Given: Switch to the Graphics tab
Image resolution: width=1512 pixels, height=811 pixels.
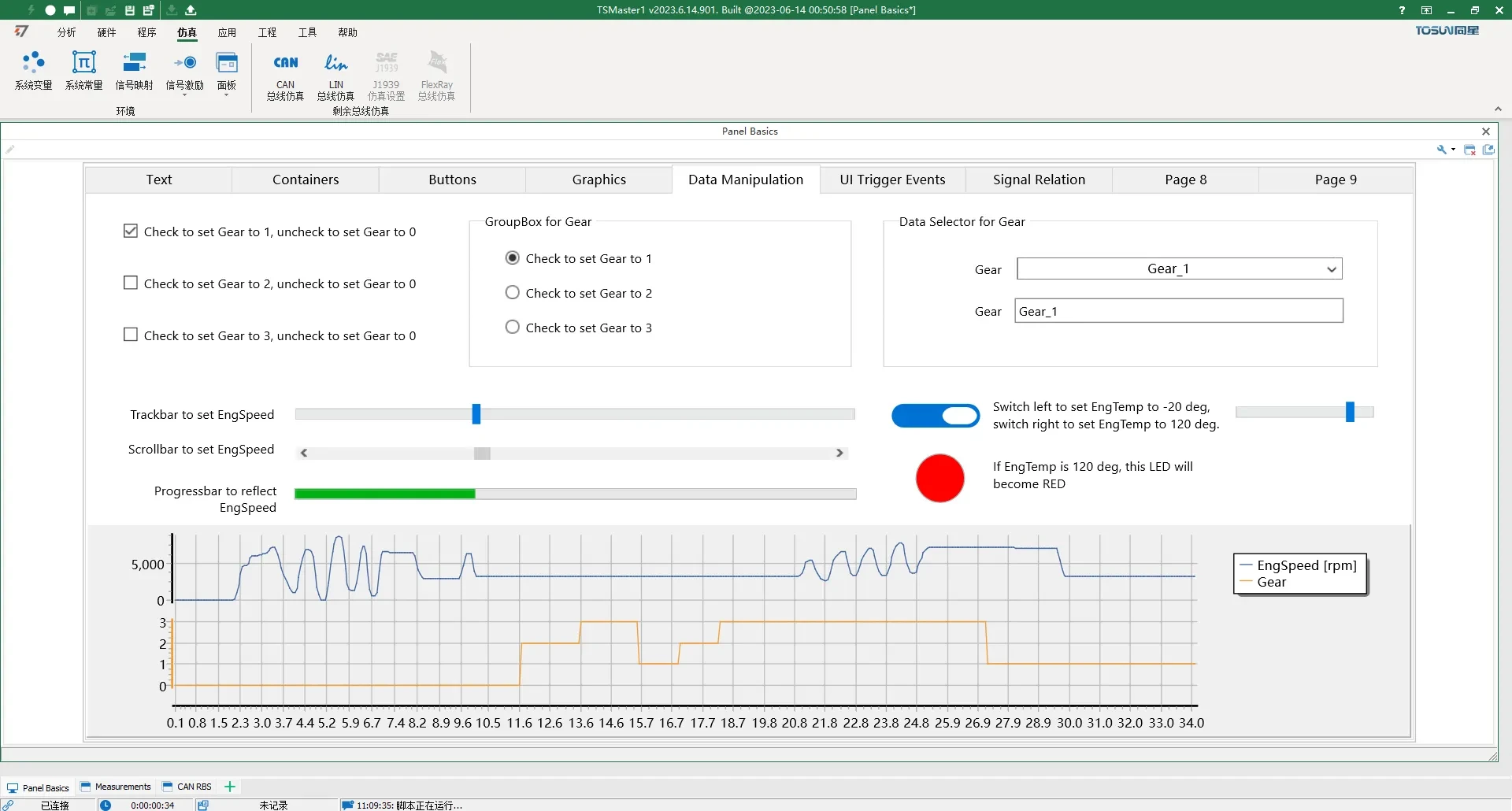Looking at the screenshot, I should [x=598, y=180].
